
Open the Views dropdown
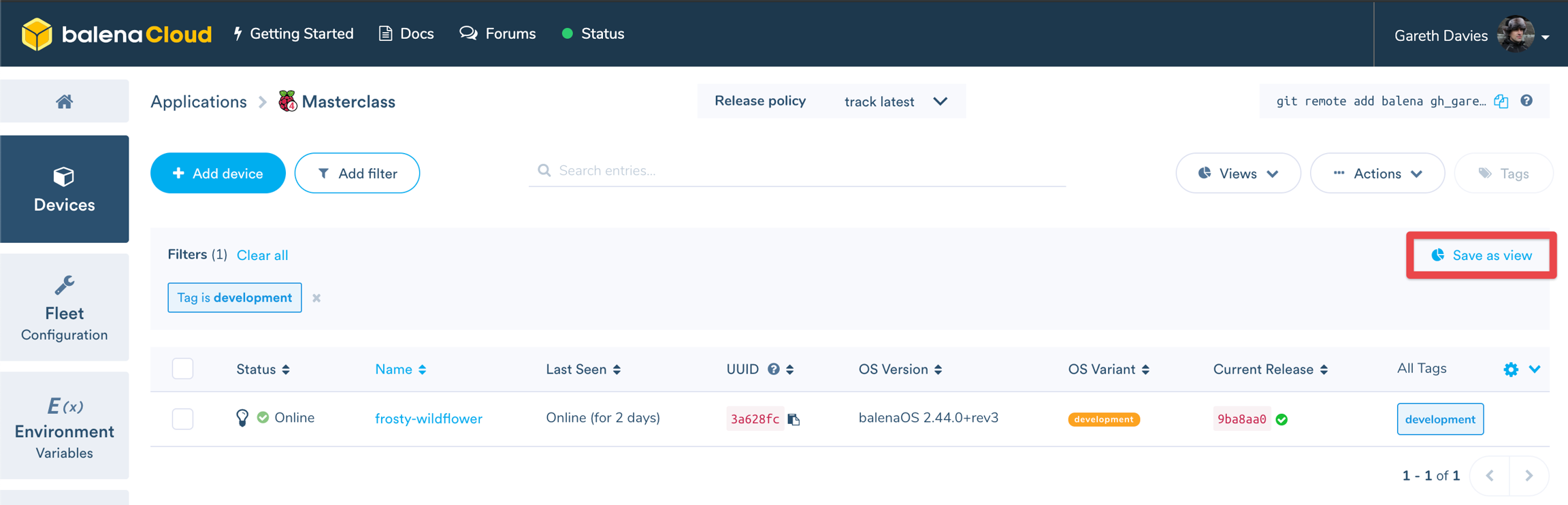pyautogui.click(x=1237, y=174)
